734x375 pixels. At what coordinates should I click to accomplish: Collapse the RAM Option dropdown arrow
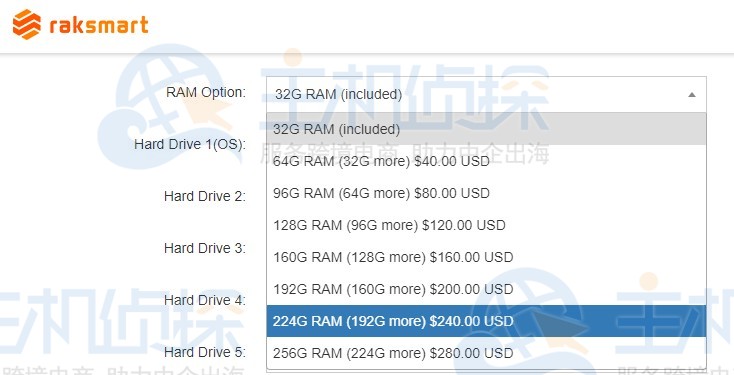point(691,95)
